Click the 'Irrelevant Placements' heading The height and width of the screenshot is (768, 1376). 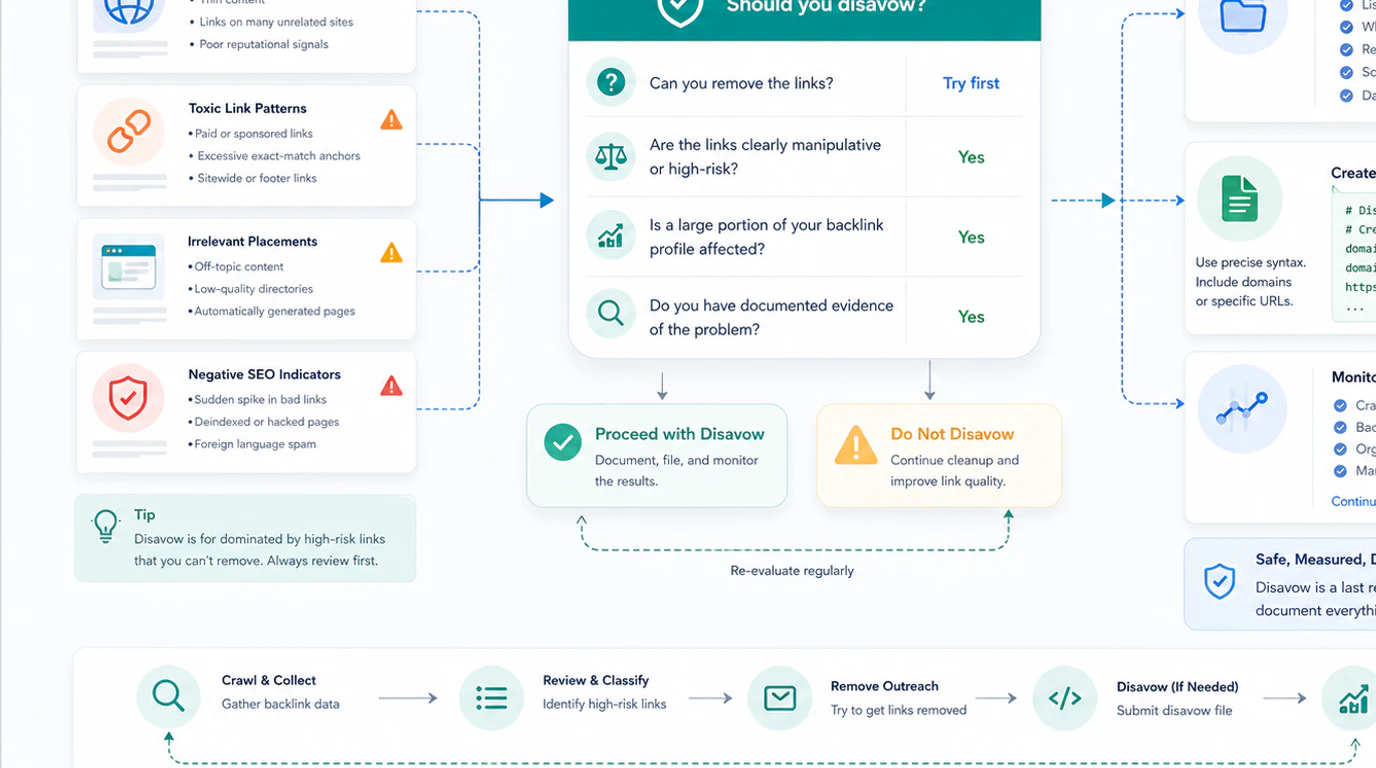pyautogui.click(x=252, y=241)
